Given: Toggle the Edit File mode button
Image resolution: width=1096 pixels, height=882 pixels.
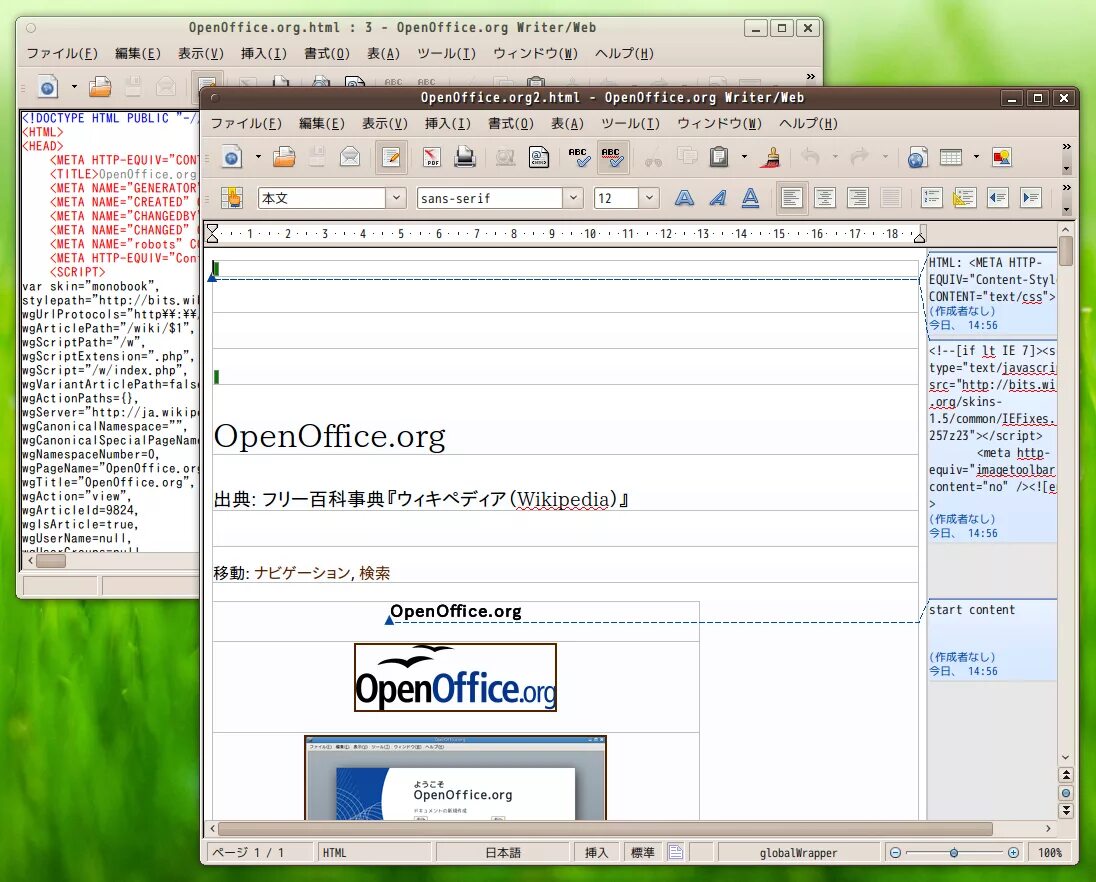Looking at the screenshot, I should [x=391, y=157].
